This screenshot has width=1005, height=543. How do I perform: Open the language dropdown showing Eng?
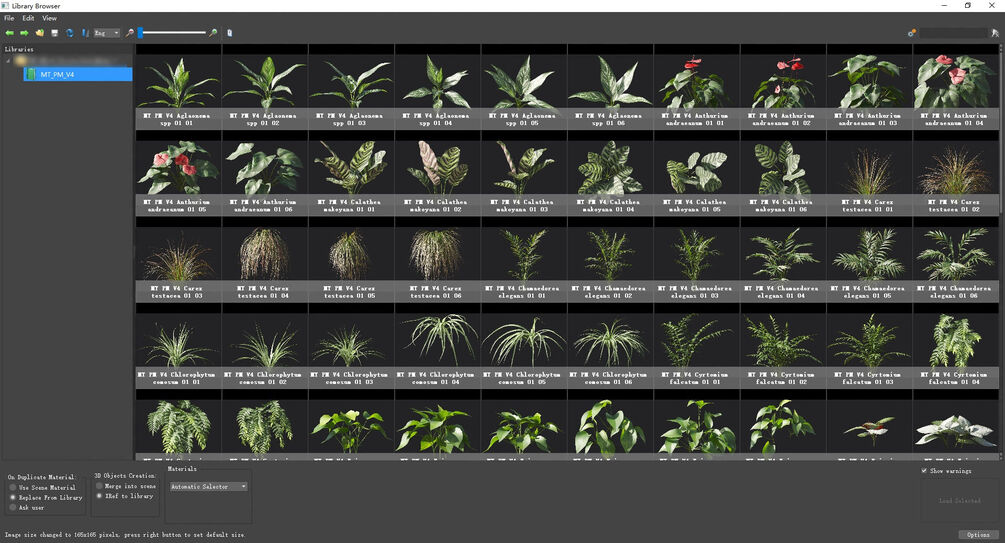[106, 33]
